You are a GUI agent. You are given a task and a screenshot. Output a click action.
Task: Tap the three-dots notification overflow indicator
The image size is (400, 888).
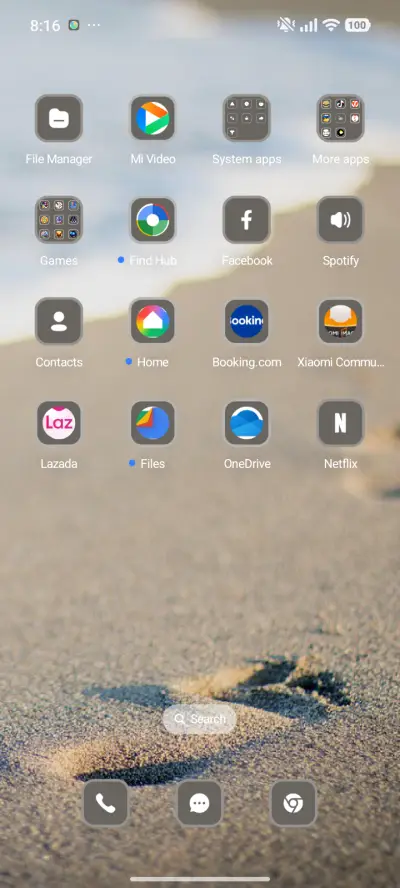[94, 25]
